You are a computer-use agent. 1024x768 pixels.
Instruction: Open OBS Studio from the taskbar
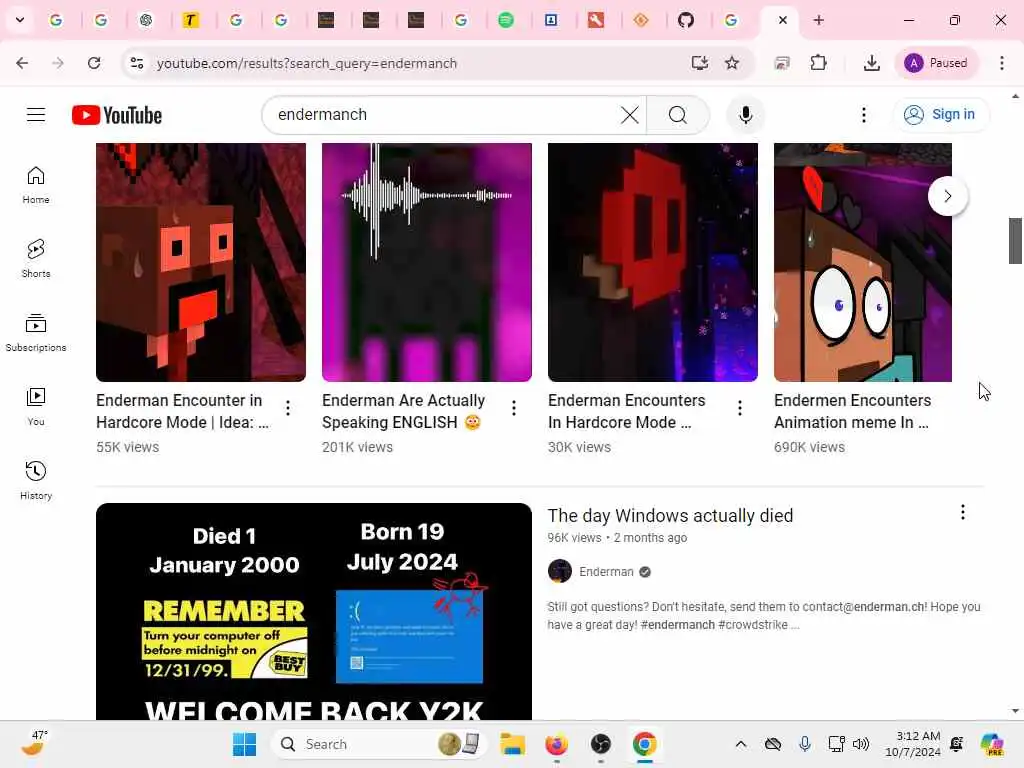tap(601, 744)
